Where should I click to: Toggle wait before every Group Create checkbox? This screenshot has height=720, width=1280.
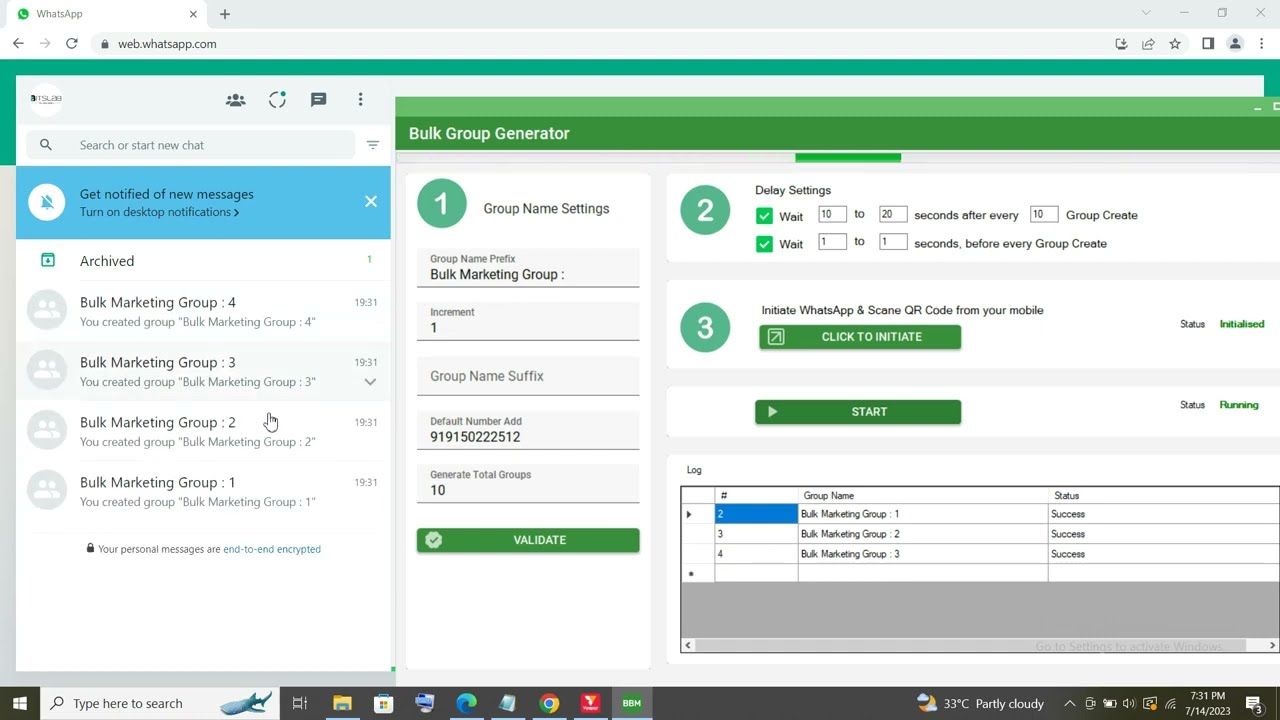click(x=765, y=244)
